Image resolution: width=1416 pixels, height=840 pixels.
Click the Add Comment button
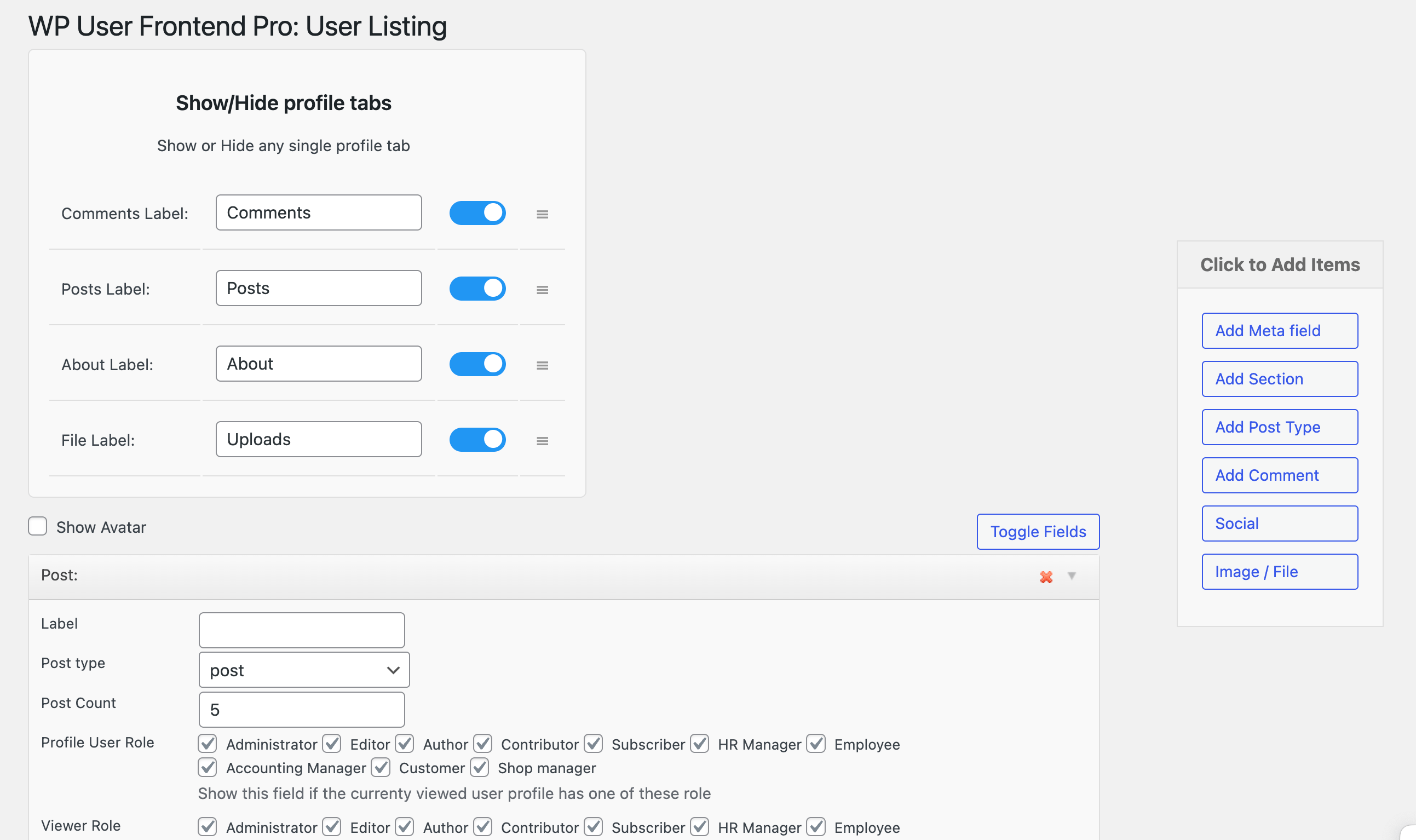[1280, 475]
